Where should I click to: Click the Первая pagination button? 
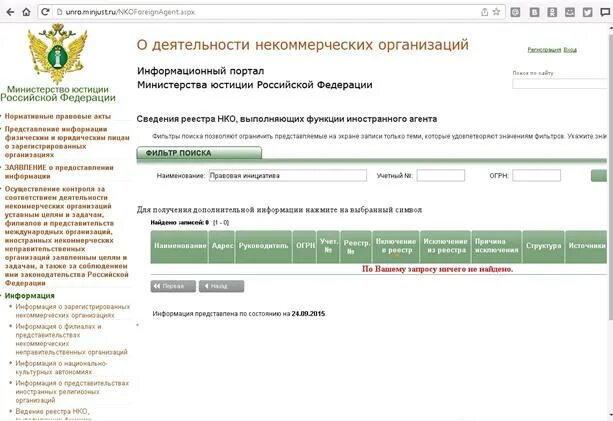point(173,286)
